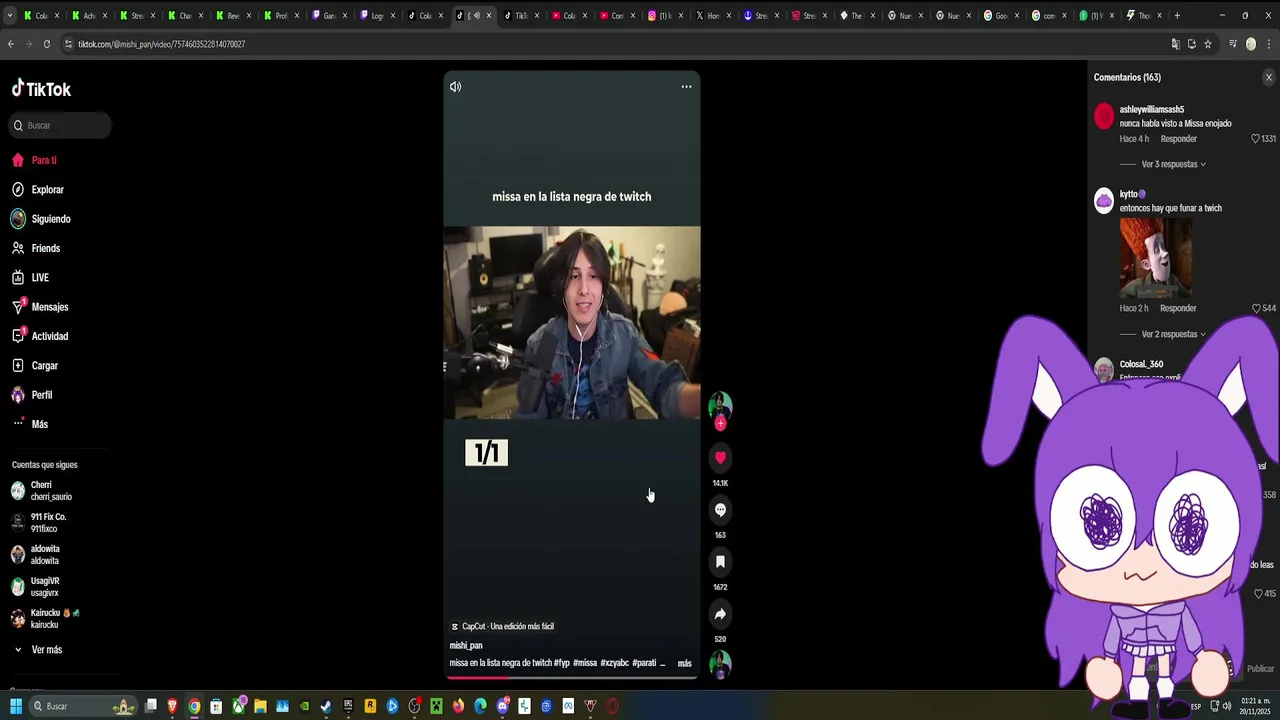Reply to kytto comment via Responder
1280x720 pixels.
[x=1179, y=308]
